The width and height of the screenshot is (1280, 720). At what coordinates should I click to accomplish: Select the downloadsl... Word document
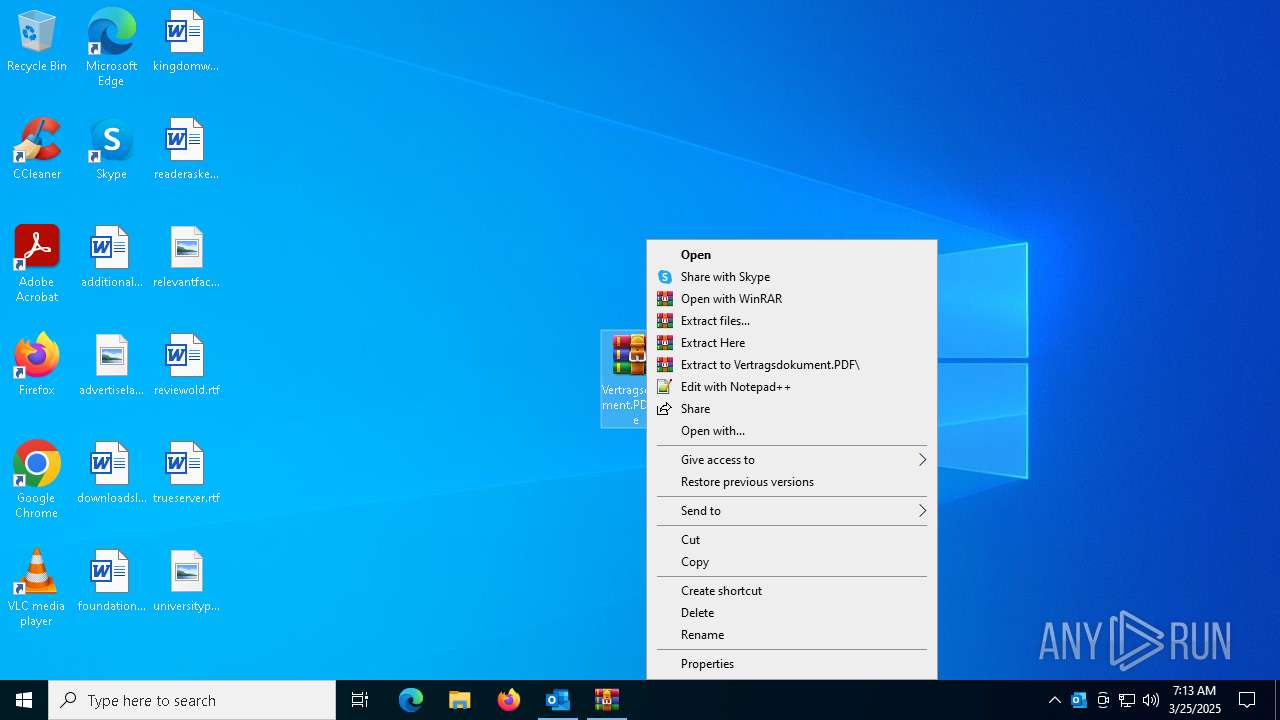[111, 474]
